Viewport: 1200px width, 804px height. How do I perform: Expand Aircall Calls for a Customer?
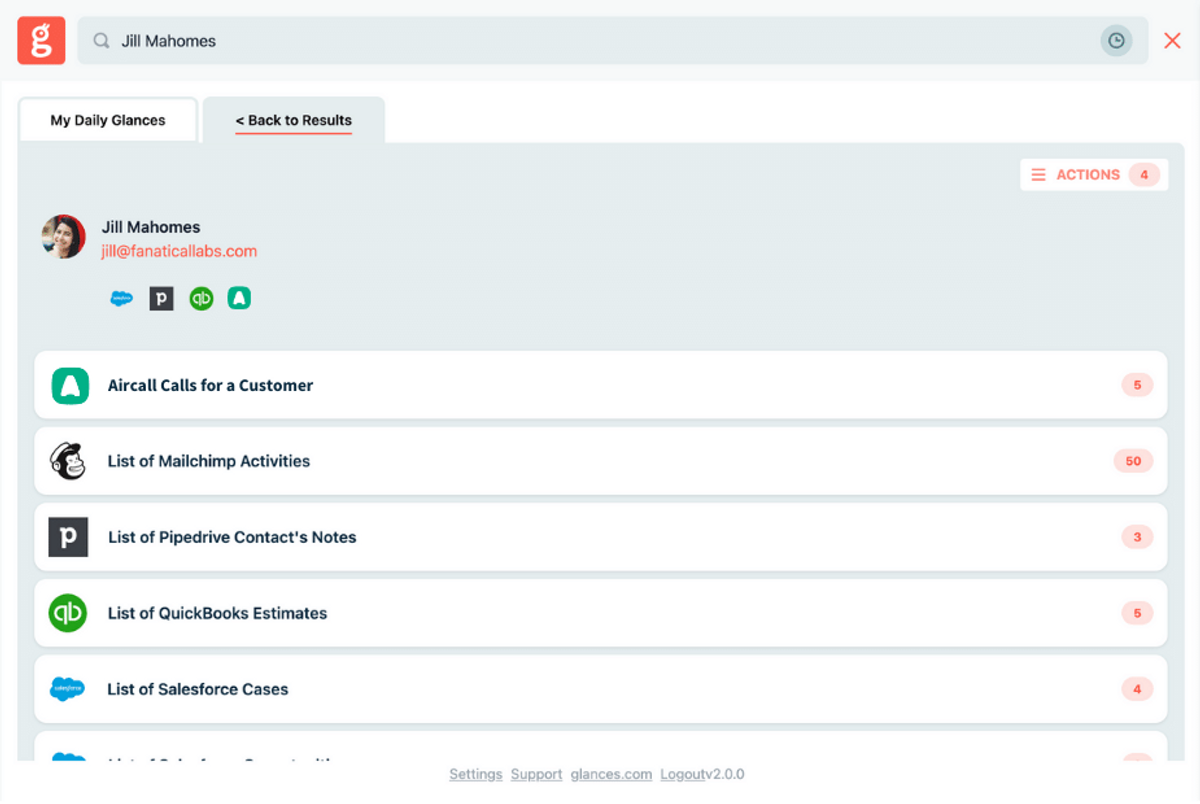(600, 385)
